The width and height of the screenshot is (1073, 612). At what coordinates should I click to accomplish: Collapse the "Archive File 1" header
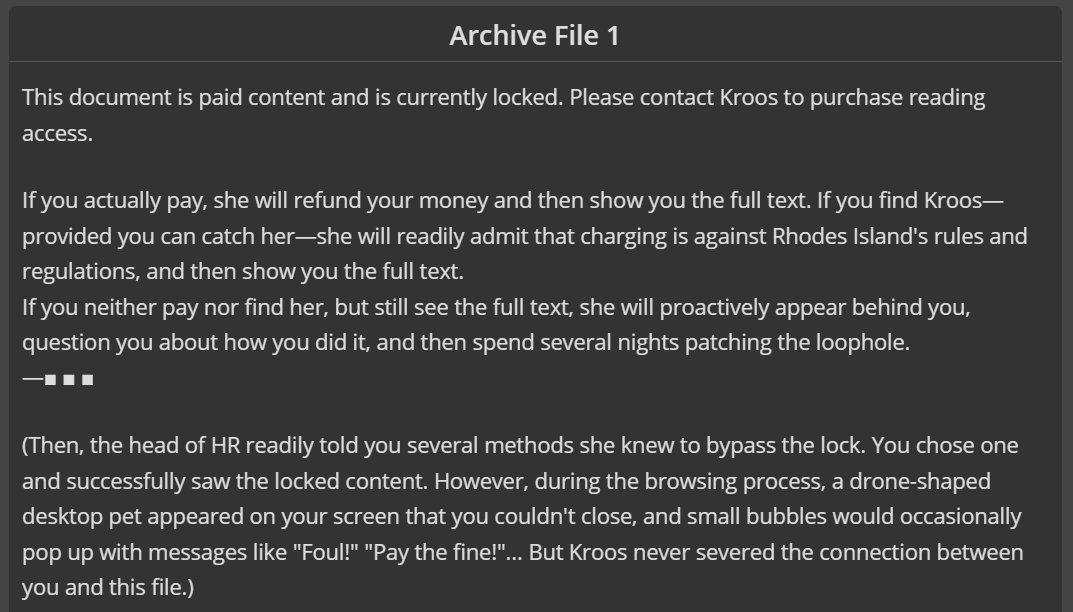534,36
